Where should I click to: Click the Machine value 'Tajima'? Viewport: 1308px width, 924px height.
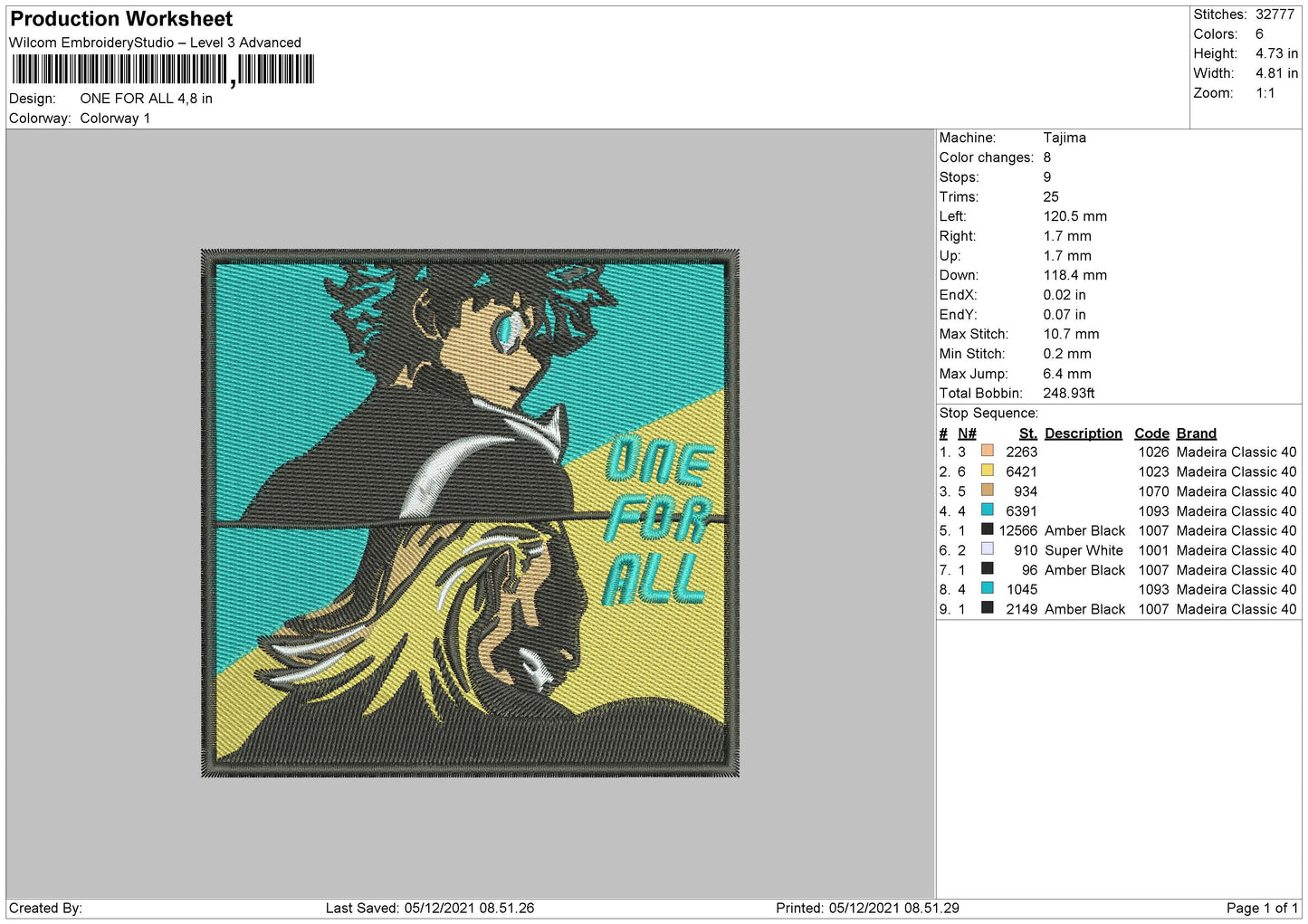(x=1065, y=138)
